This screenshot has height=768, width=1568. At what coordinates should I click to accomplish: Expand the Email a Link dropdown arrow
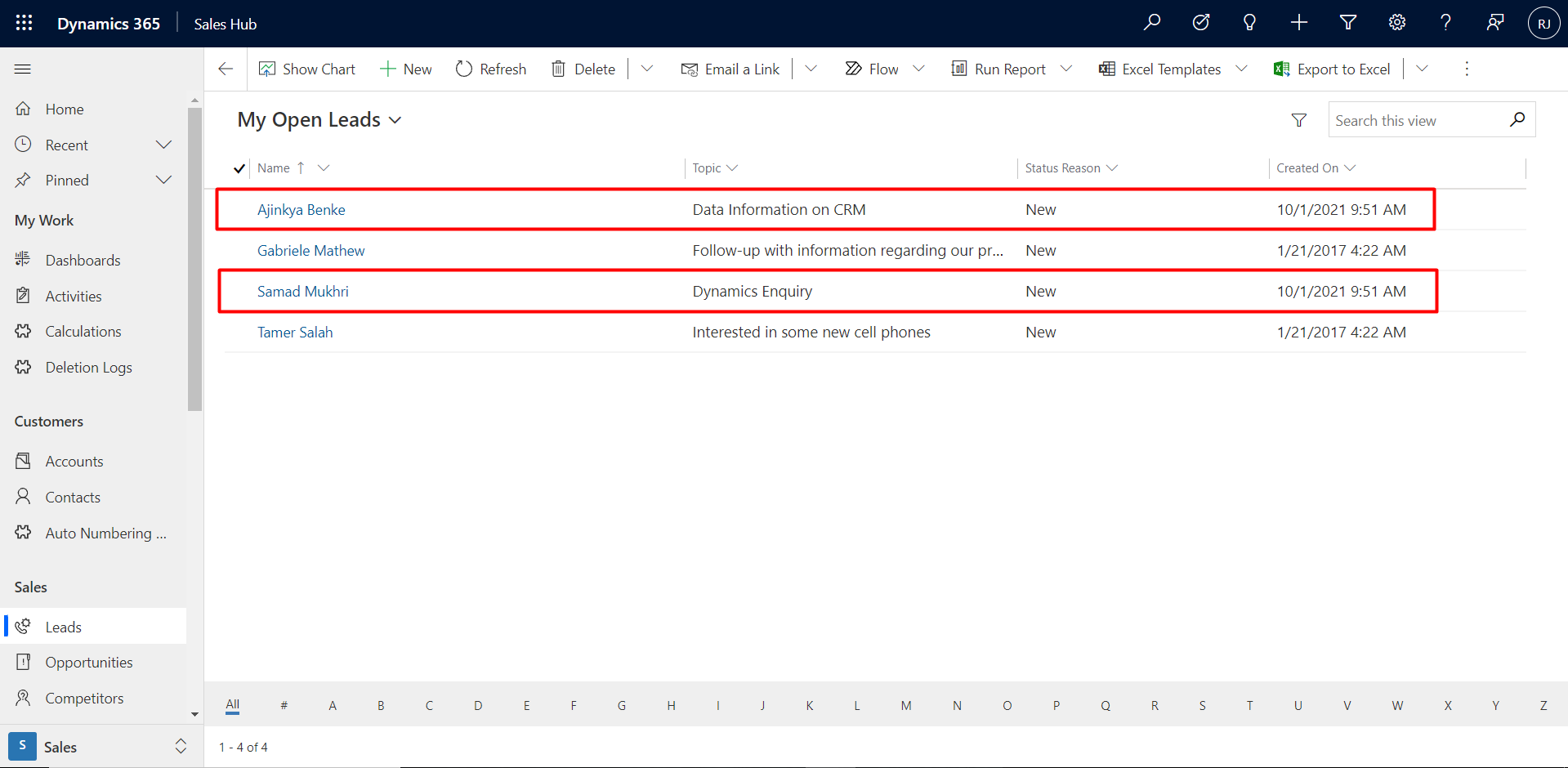(811, 69)
